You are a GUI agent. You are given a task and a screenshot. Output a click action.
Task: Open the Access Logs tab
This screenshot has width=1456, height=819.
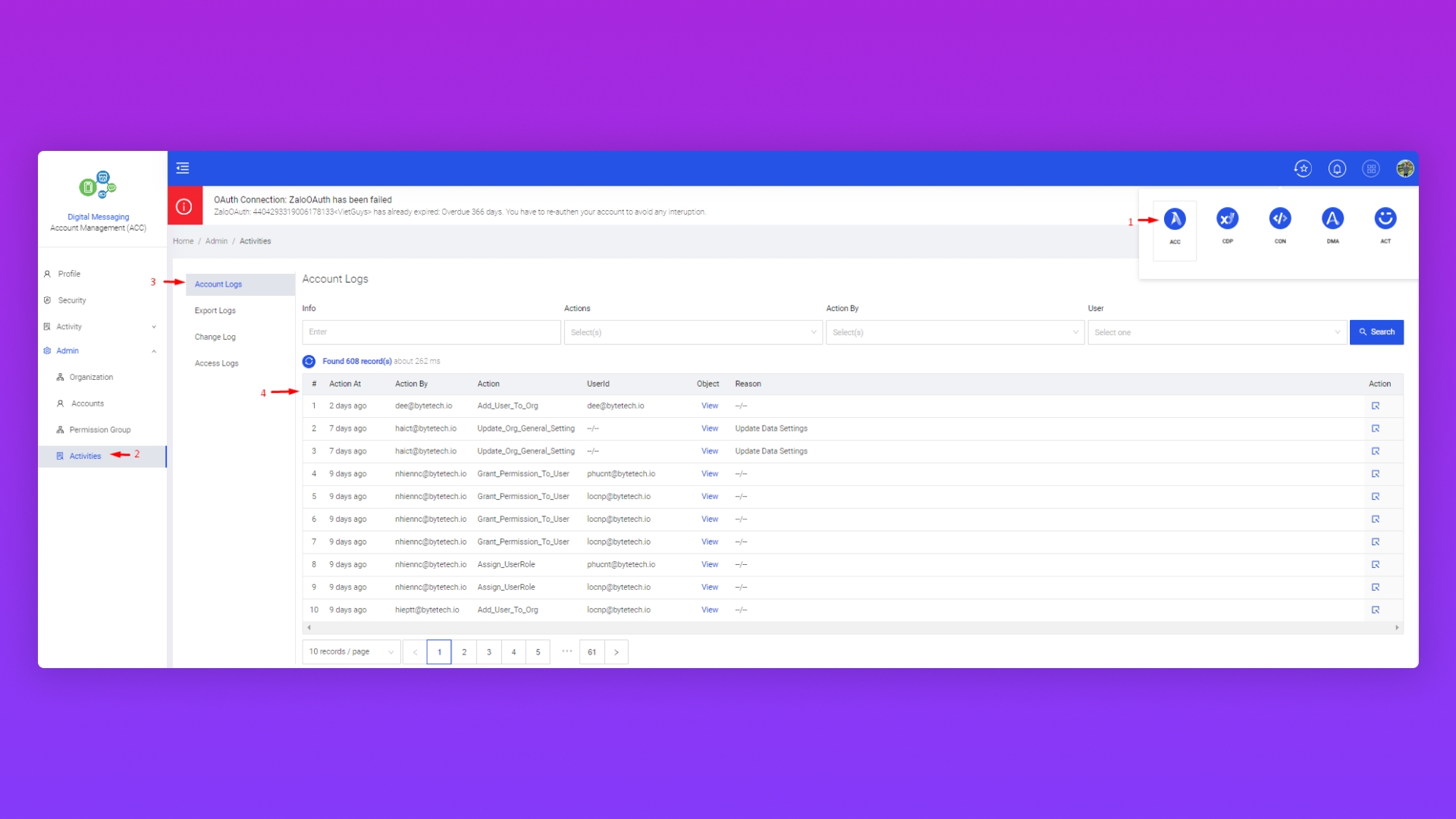coord(217,363)
